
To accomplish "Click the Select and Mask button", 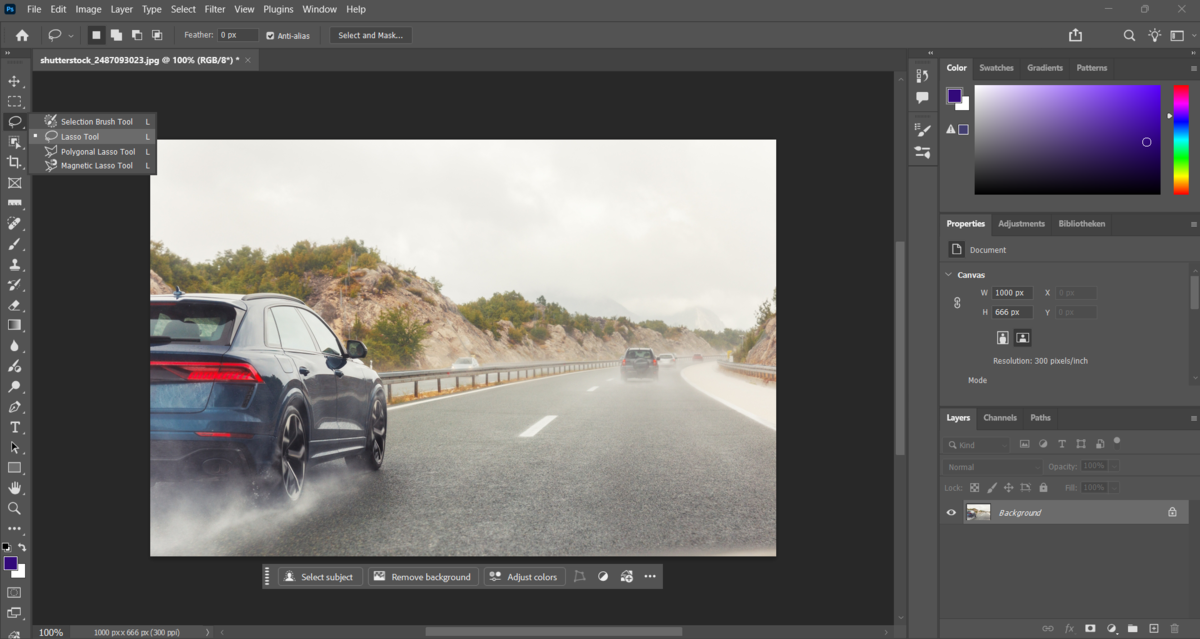I will 371,35.
